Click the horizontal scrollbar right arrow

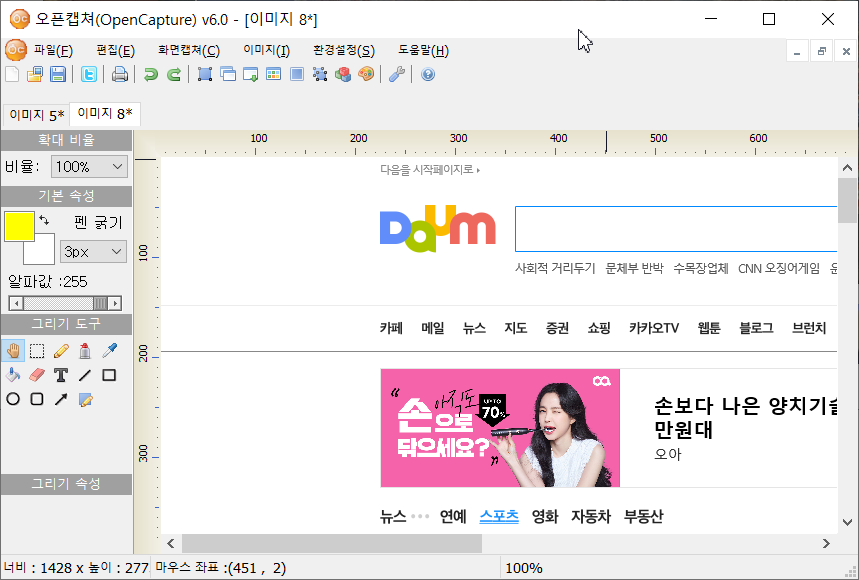click(826, 543)
